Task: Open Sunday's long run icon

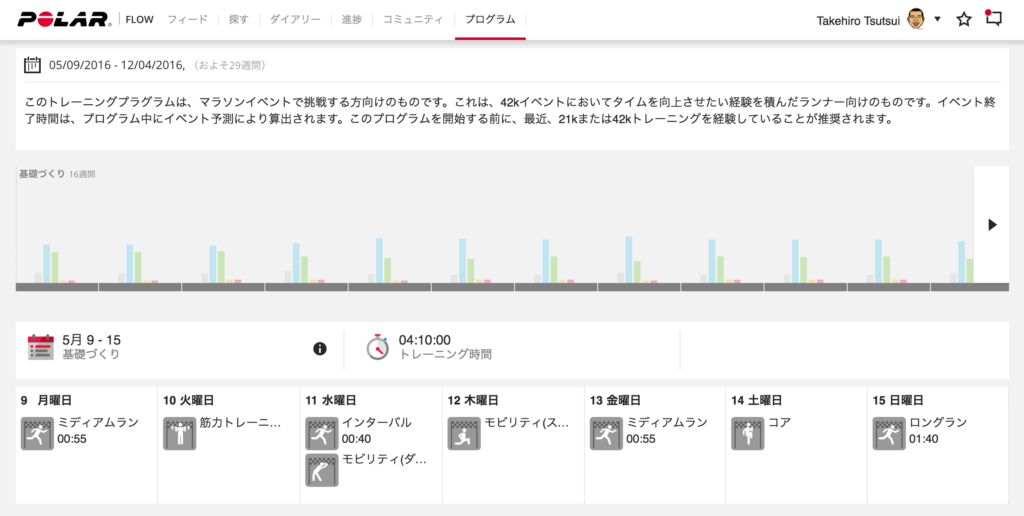Action: tap(889, 434)
